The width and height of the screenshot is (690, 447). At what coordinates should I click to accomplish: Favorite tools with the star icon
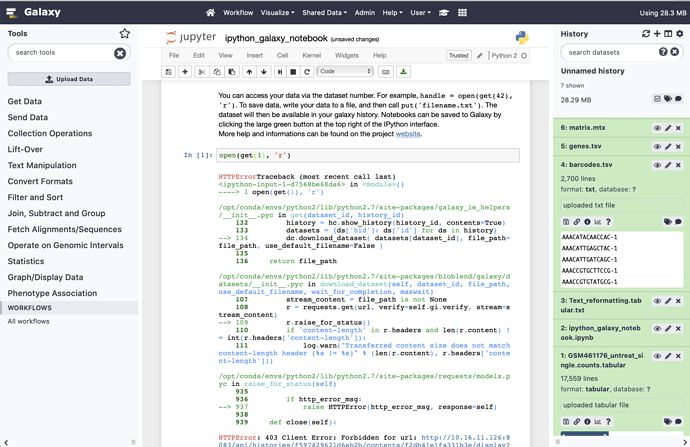[124, 34]
